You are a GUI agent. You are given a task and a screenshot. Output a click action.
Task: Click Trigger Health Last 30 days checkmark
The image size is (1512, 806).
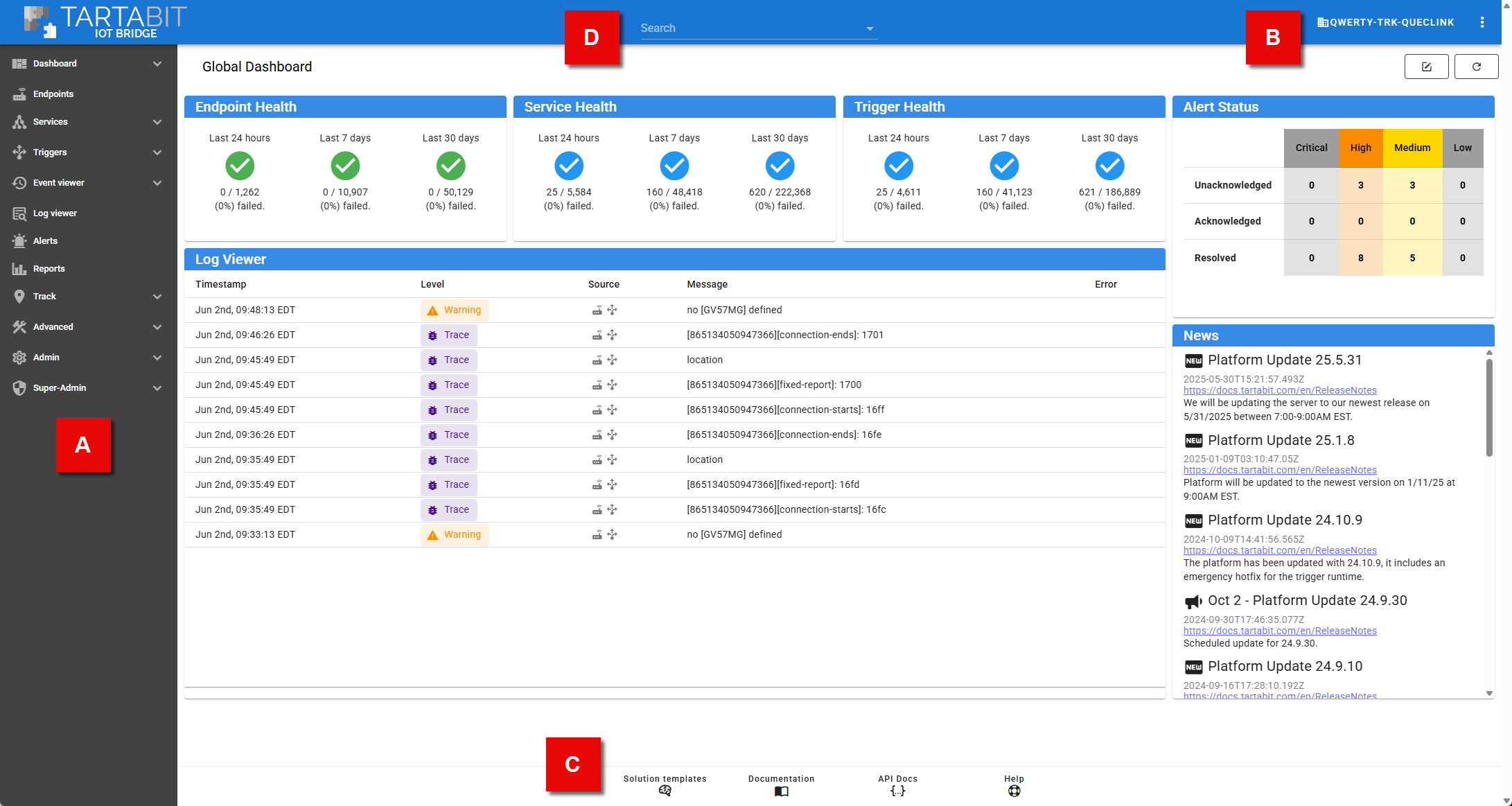point(1109,166)
